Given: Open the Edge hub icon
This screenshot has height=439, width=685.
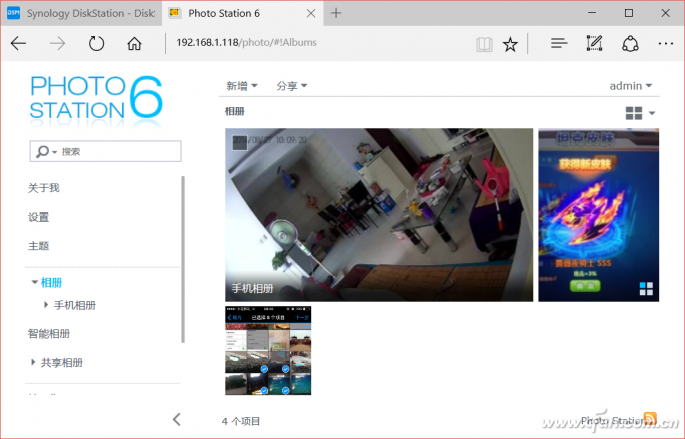Looking at the screenshot, I should (x=559, y=44).
